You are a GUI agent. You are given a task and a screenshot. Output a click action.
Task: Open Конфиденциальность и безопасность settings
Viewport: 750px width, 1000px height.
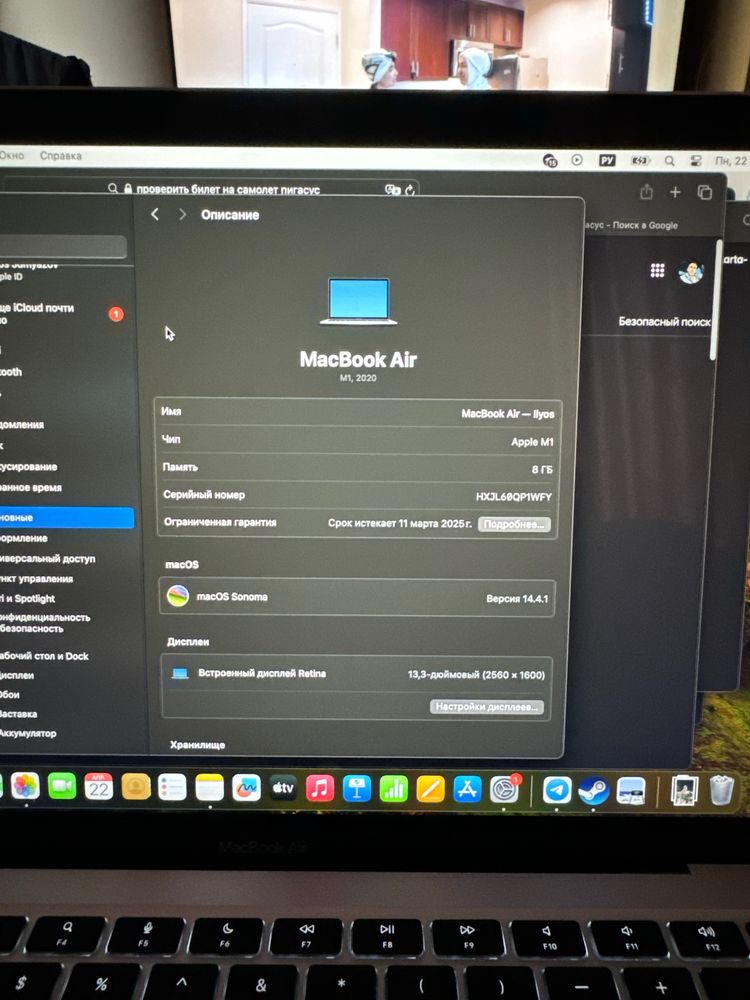[45, 622]
